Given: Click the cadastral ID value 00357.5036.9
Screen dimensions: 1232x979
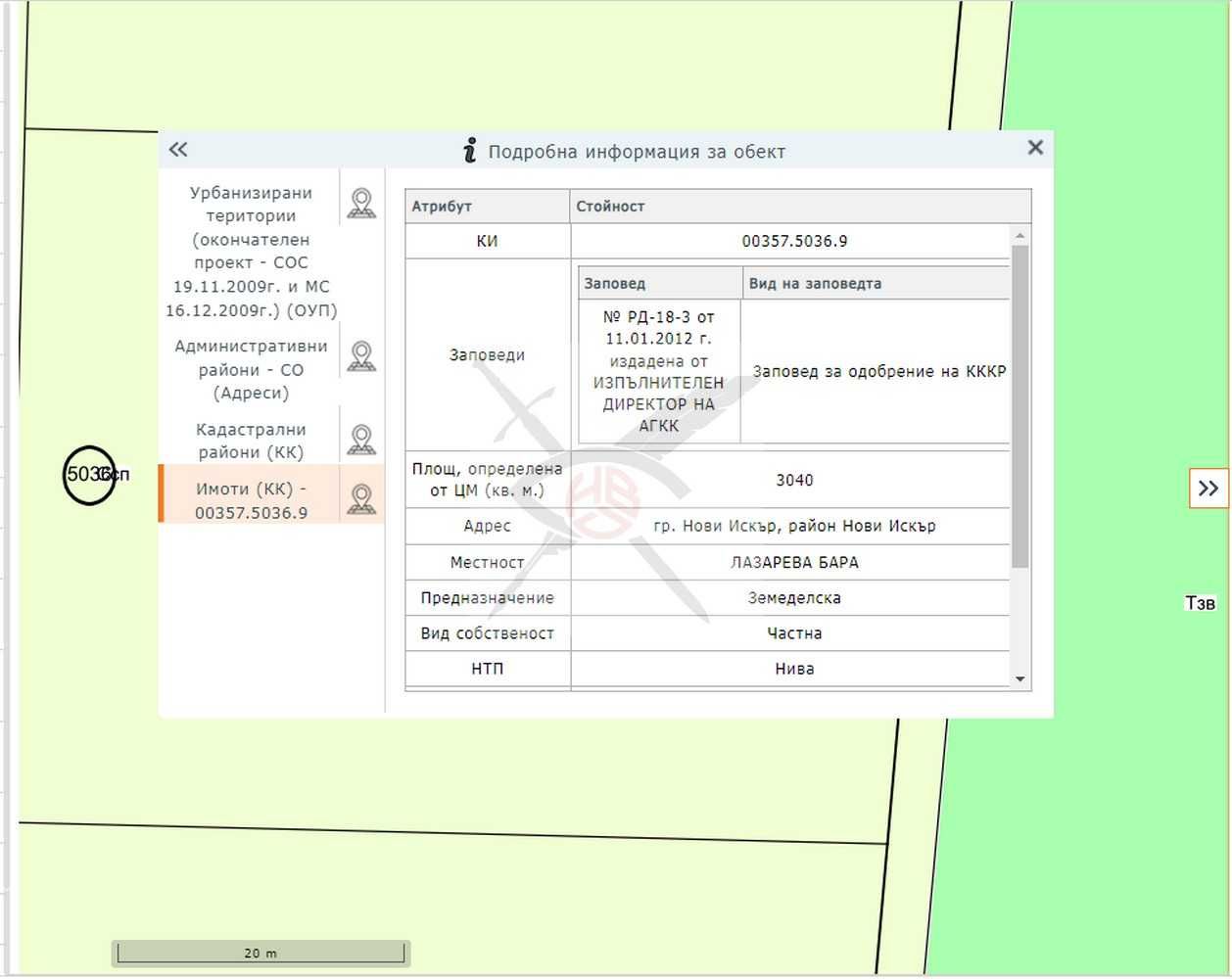Looking at the screenshot, I should coord(793,241).
